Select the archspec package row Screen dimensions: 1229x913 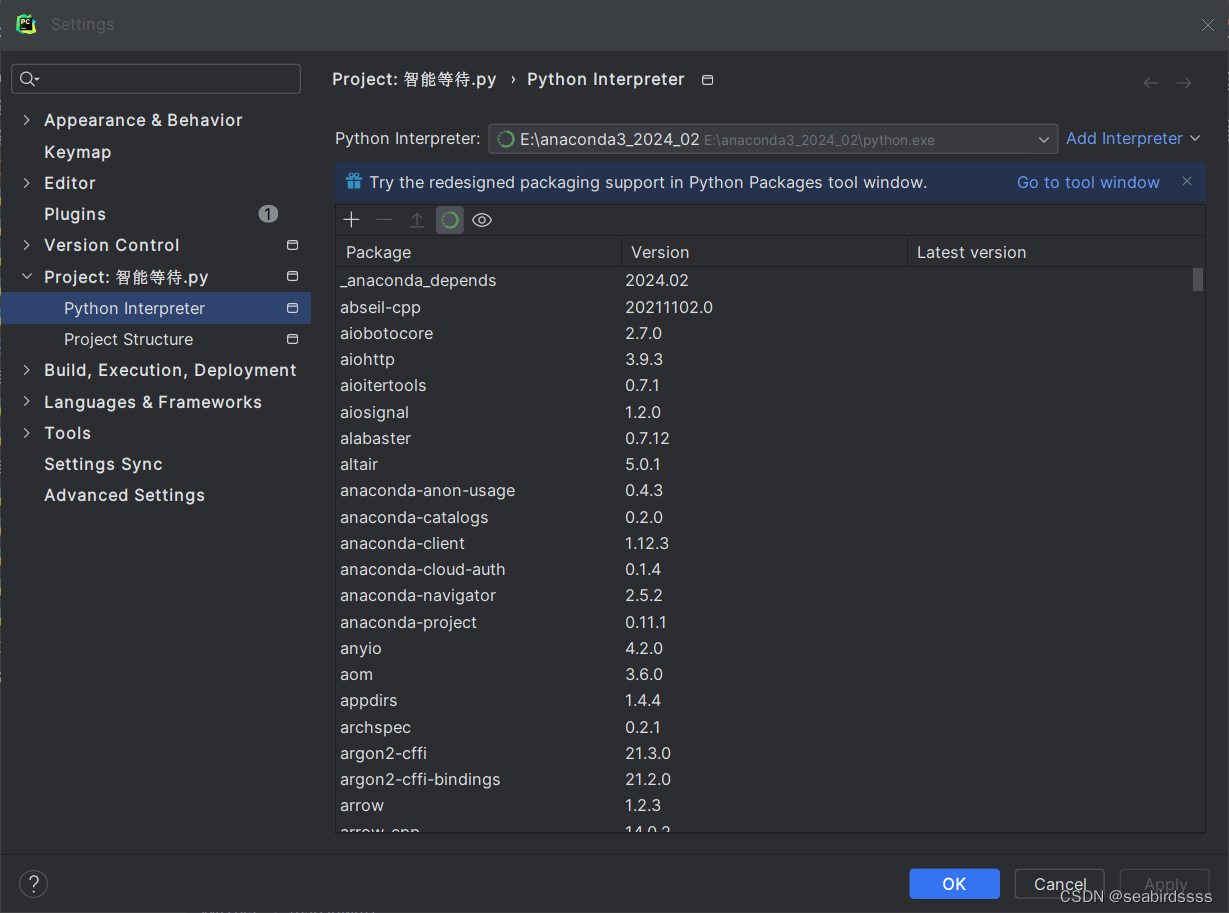point(764,727)
